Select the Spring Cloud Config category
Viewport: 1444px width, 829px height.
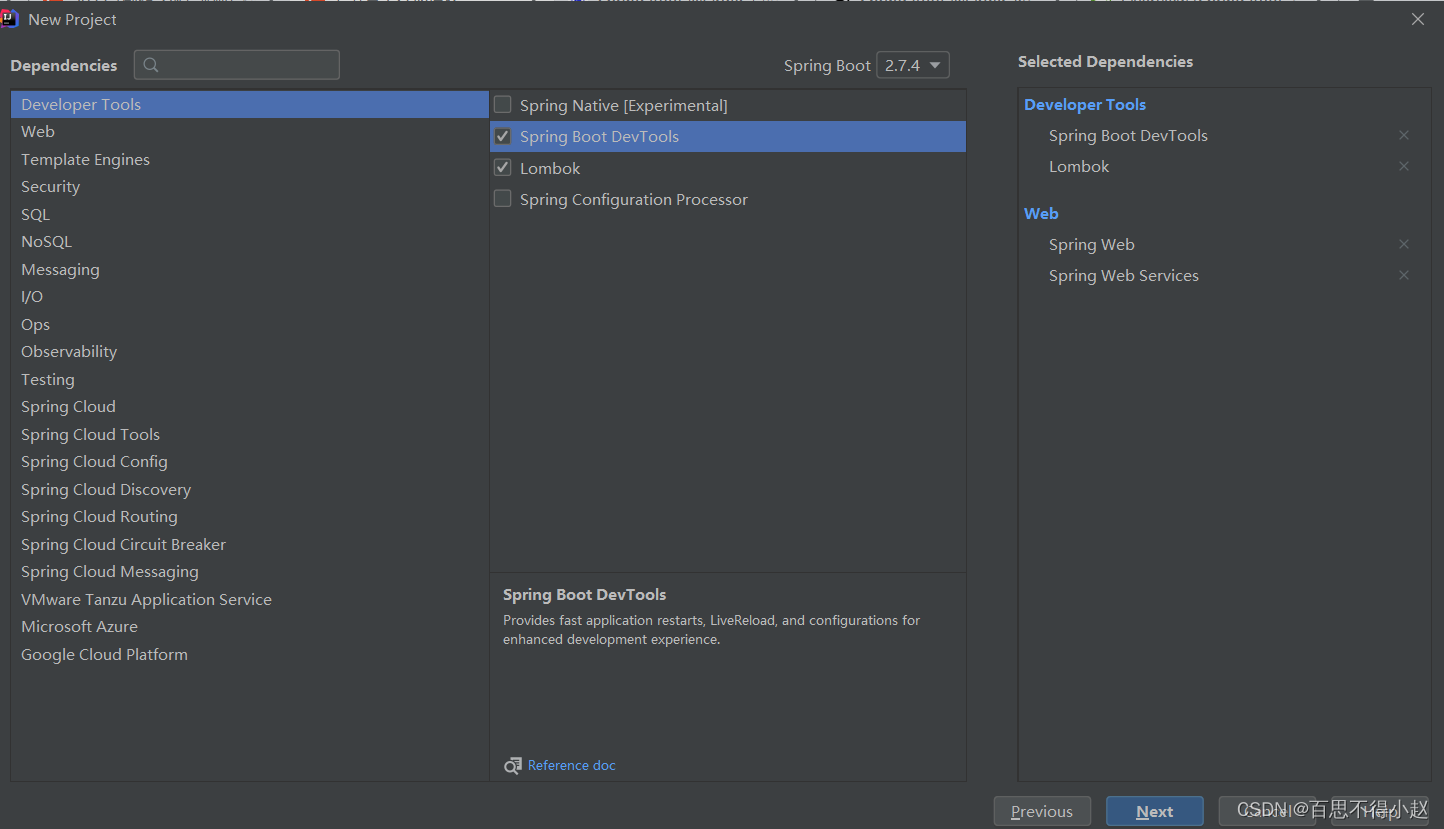pos(249,462)
